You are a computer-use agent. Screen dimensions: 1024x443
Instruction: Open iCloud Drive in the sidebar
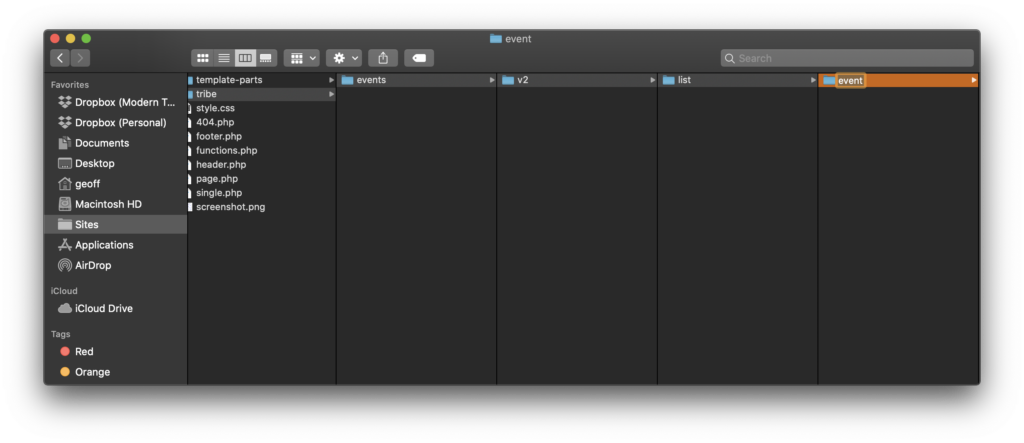pos(116,308)
